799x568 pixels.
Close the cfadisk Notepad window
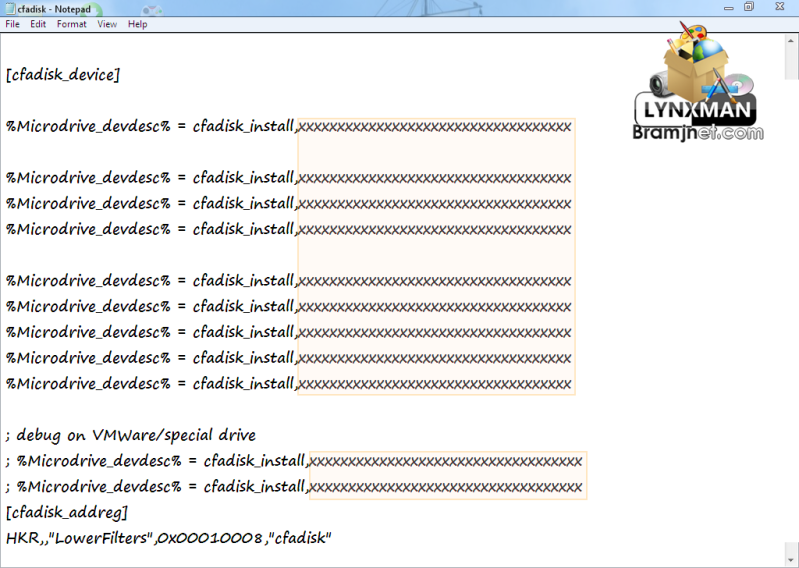pos(778,7)
